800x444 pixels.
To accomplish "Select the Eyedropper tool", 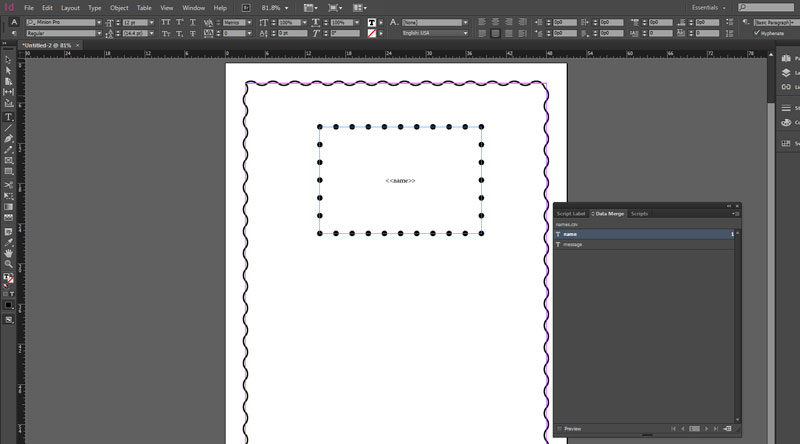I will point(8,242).
